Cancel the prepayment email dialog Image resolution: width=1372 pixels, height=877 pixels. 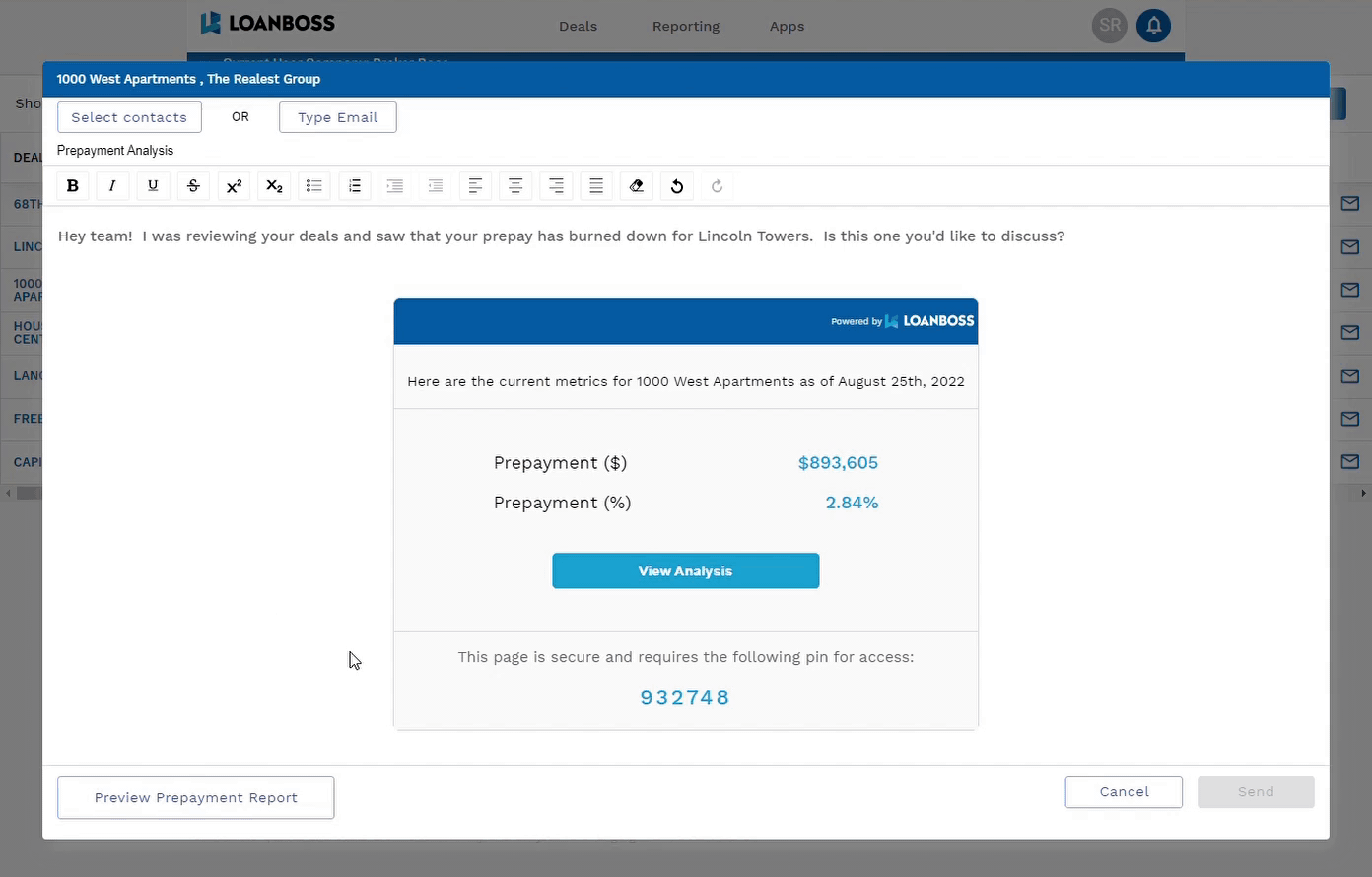[1124, 792]
